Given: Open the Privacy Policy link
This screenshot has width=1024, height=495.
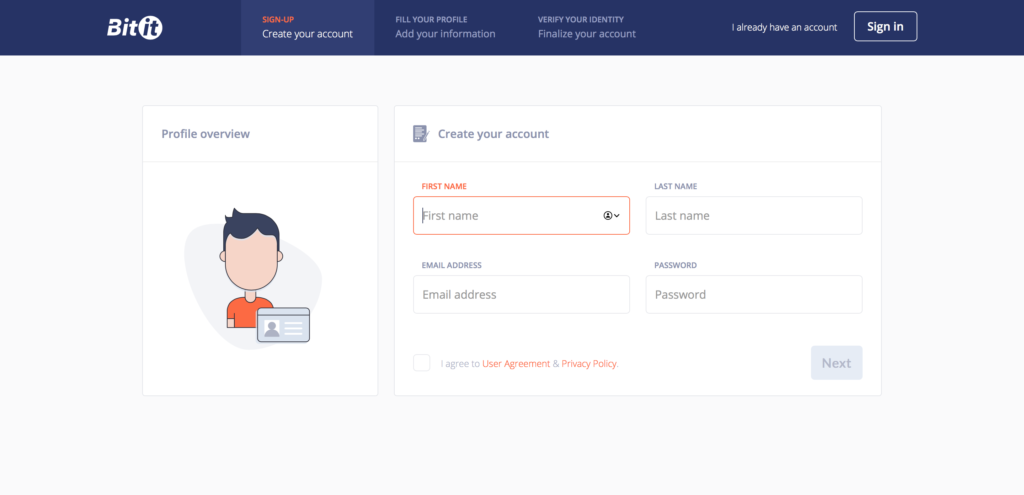Looking at the screenshot, I should (x=590, y=364).
